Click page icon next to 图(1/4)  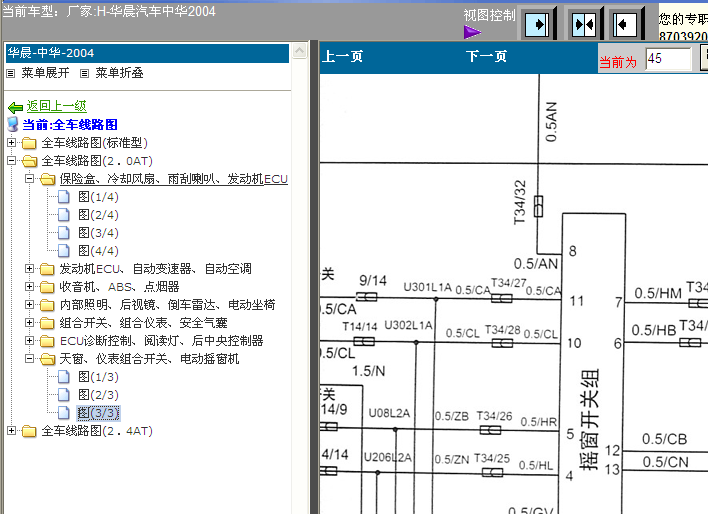[x=64, y=197]
